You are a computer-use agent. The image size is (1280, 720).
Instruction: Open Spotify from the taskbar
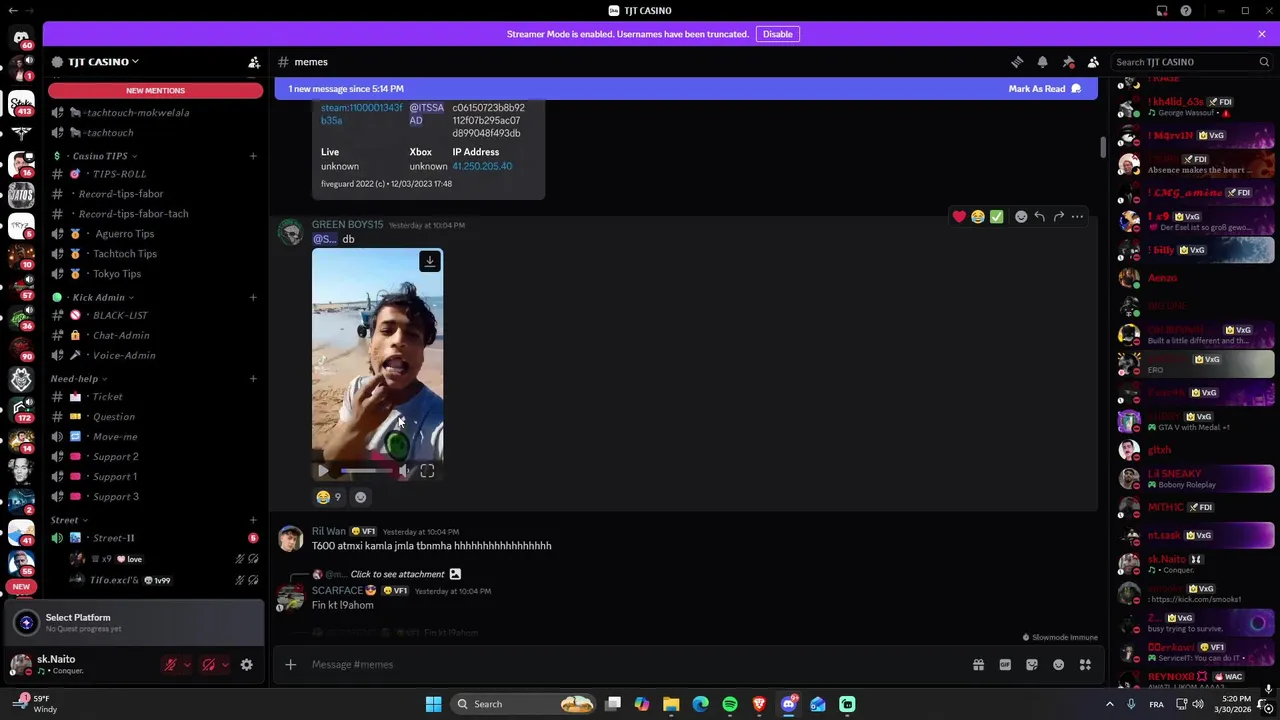pyautogui.click(x=730, y=704)
